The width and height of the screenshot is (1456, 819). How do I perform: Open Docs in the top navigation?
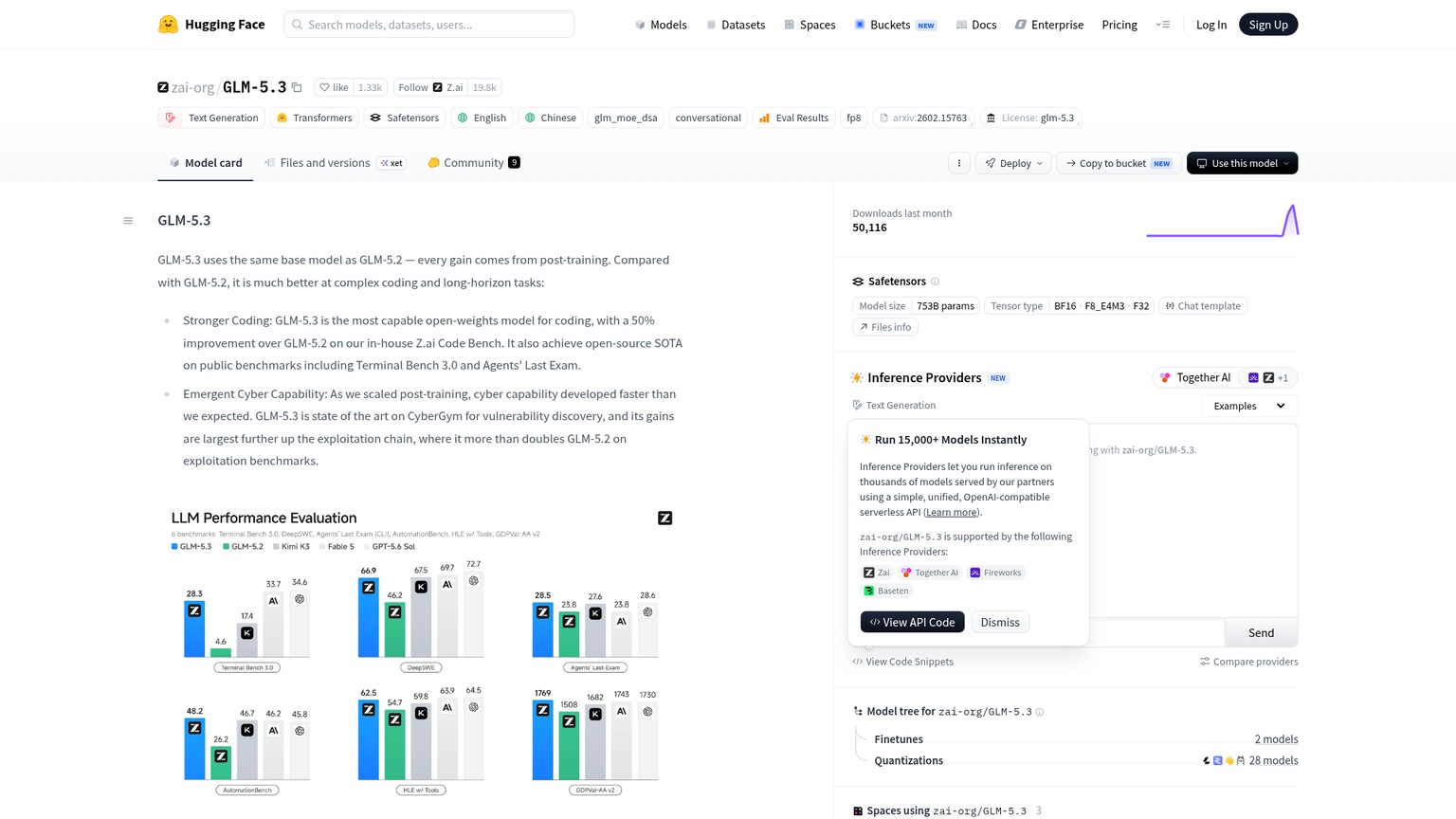click(976, 25)
